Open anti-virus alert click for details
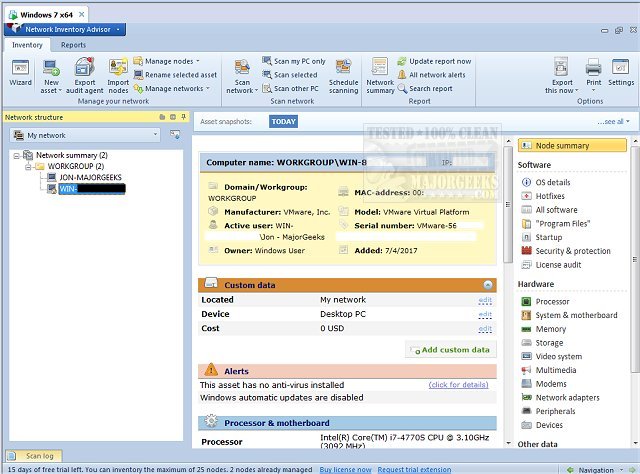 tap(458, 385)
